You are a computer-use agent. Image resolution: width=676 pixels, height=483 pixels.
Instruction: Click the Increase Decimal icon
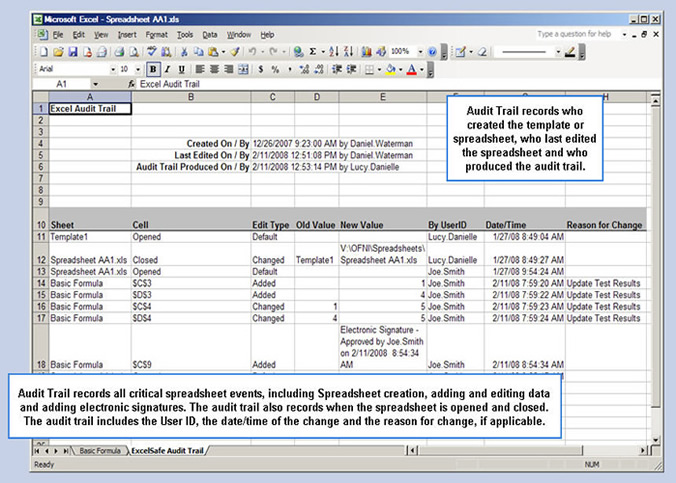(304, 69)
